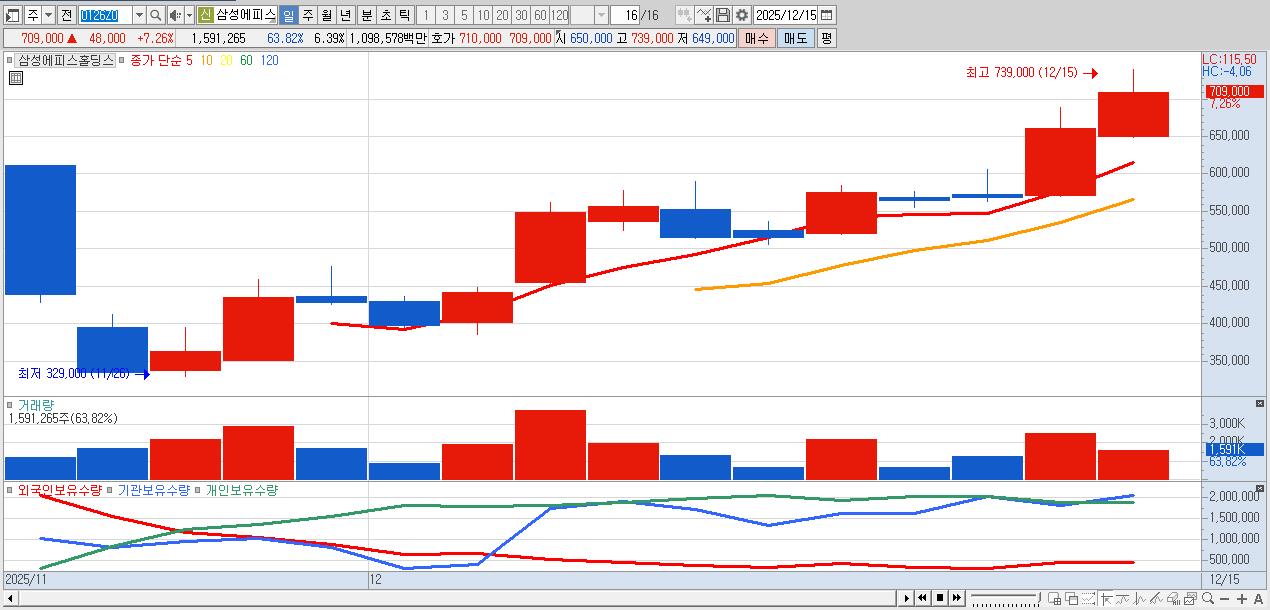Select the 일 daily period button
This screenshot has width=1270, height=610.
pos(287,15)
